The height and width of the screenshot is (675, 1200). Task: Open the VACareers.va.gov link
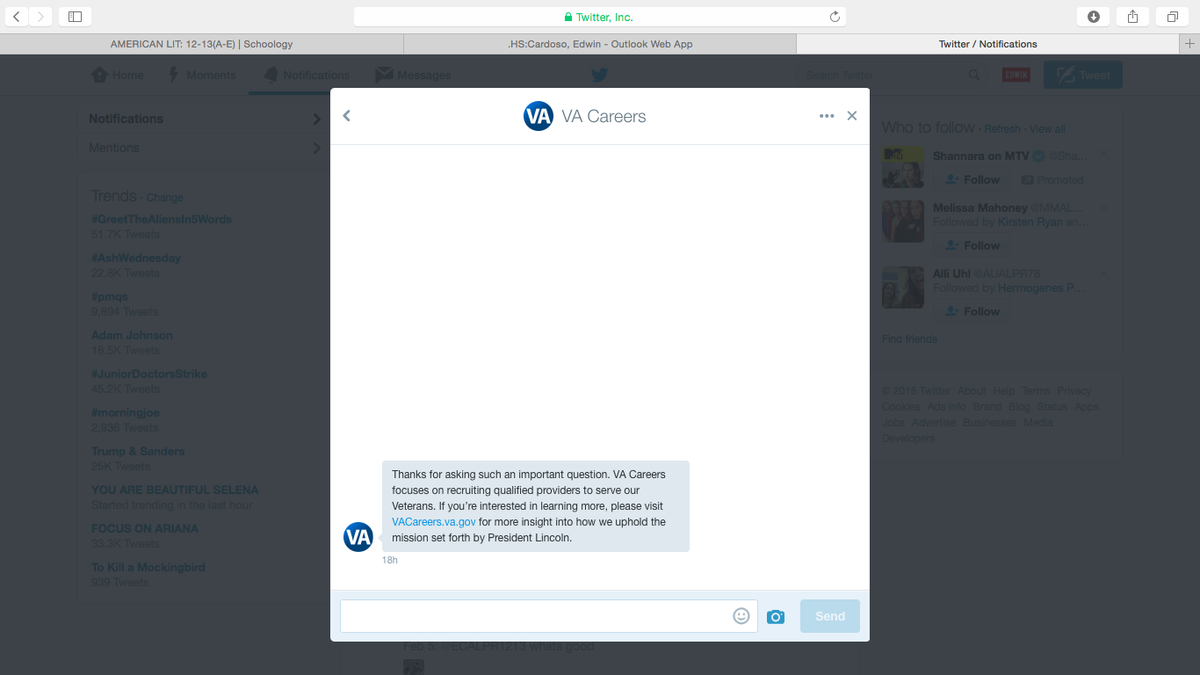(434, 522)
